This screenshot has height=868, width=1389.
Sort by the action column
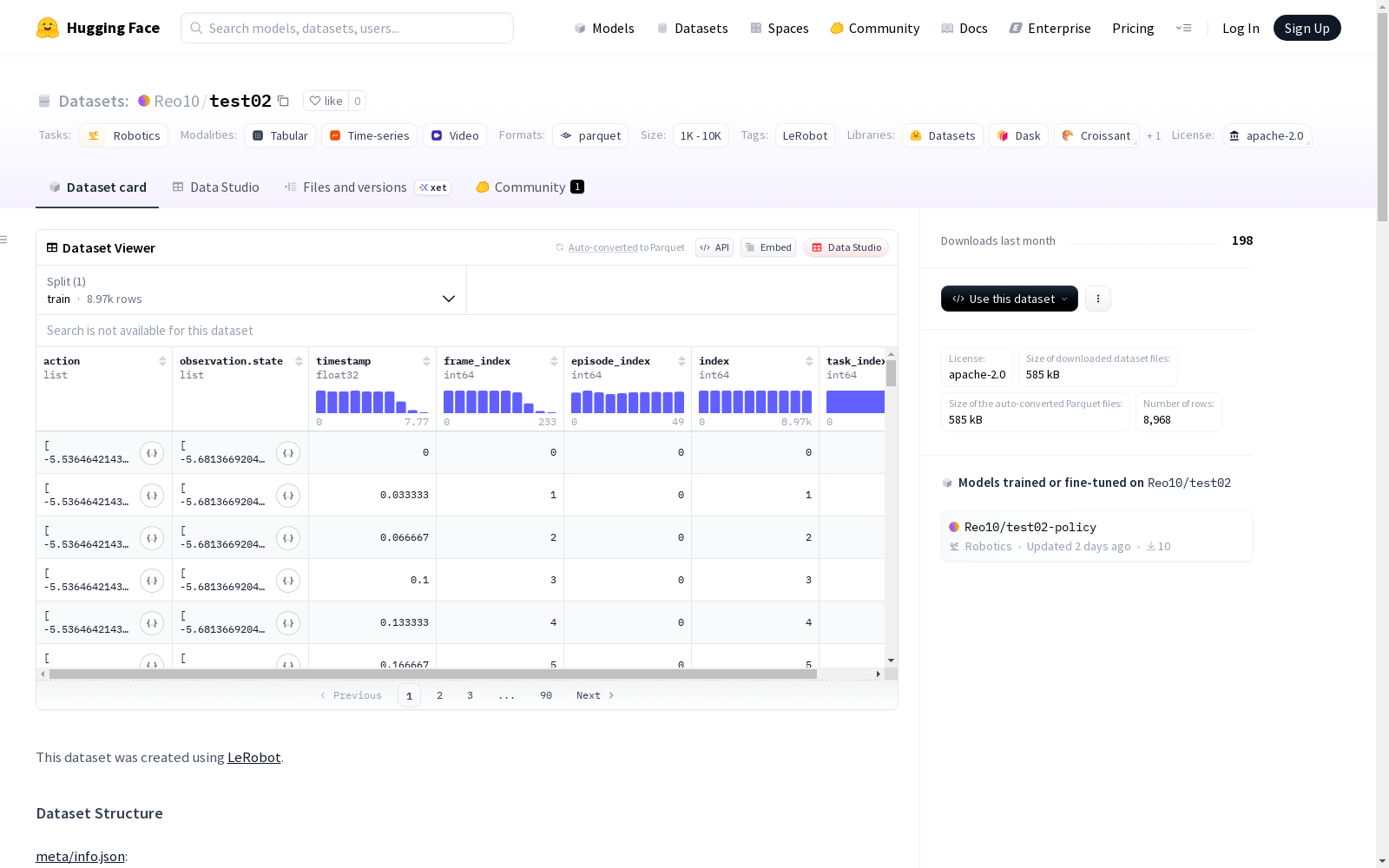(162, 361)
